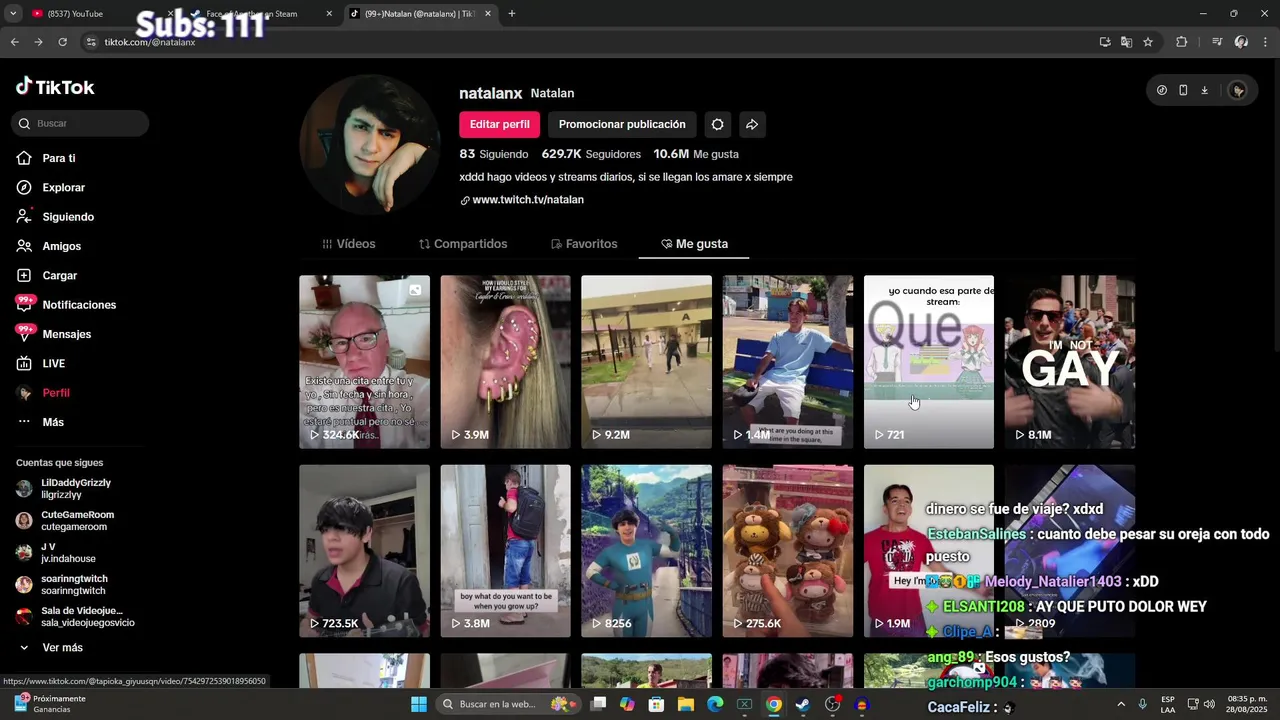This screenshot has width=1280, height=720.
Task: Click the install app icon in address bar
Action: (x=1105, y=42)
